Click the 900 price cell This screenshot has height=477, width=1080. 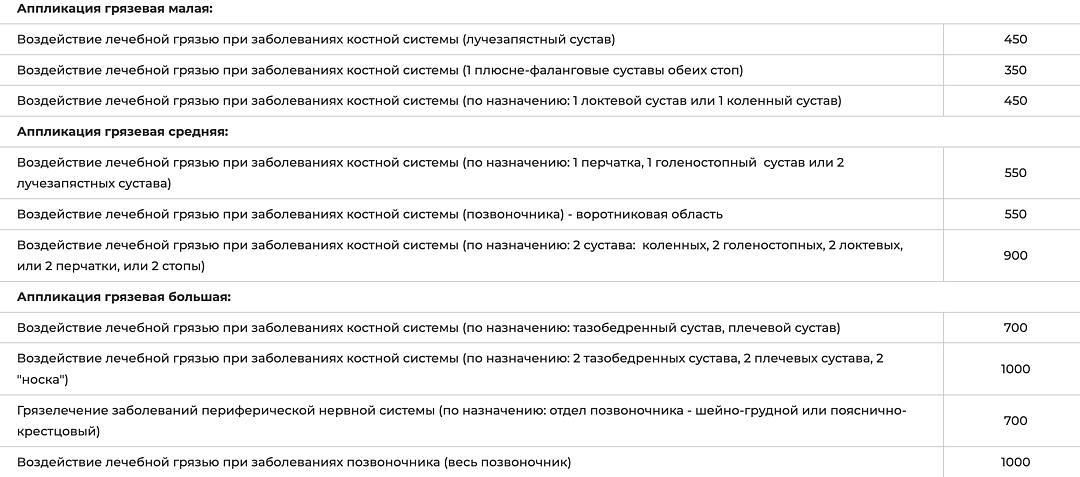coord(1015,255)
